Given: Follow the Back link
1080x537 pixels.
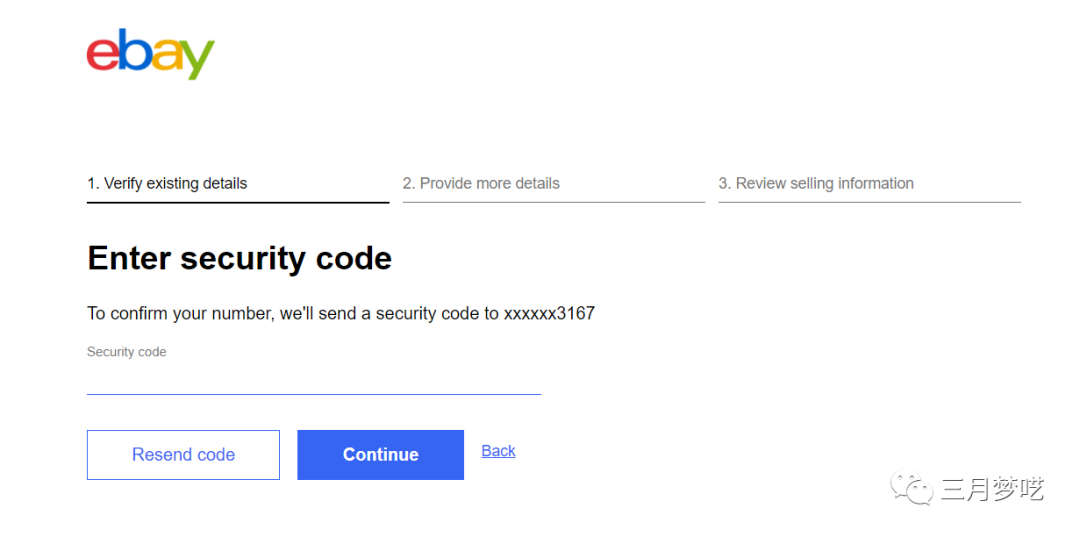Looking at the screenshot, I should tap(498, 451).
